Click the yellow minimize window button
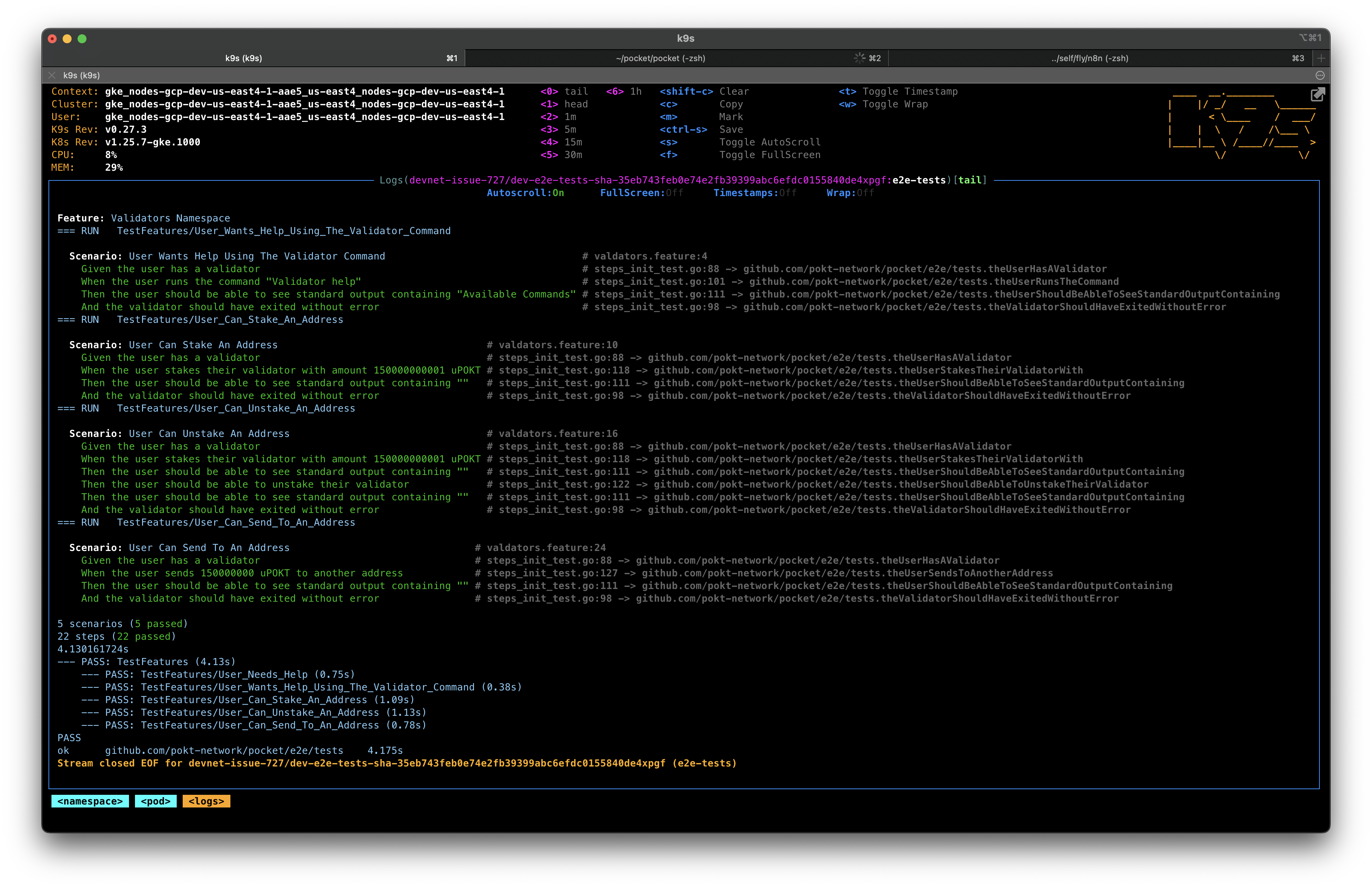Image resolution: width=1372 pixels, height=888 pixels. click(x=67, y=39)
